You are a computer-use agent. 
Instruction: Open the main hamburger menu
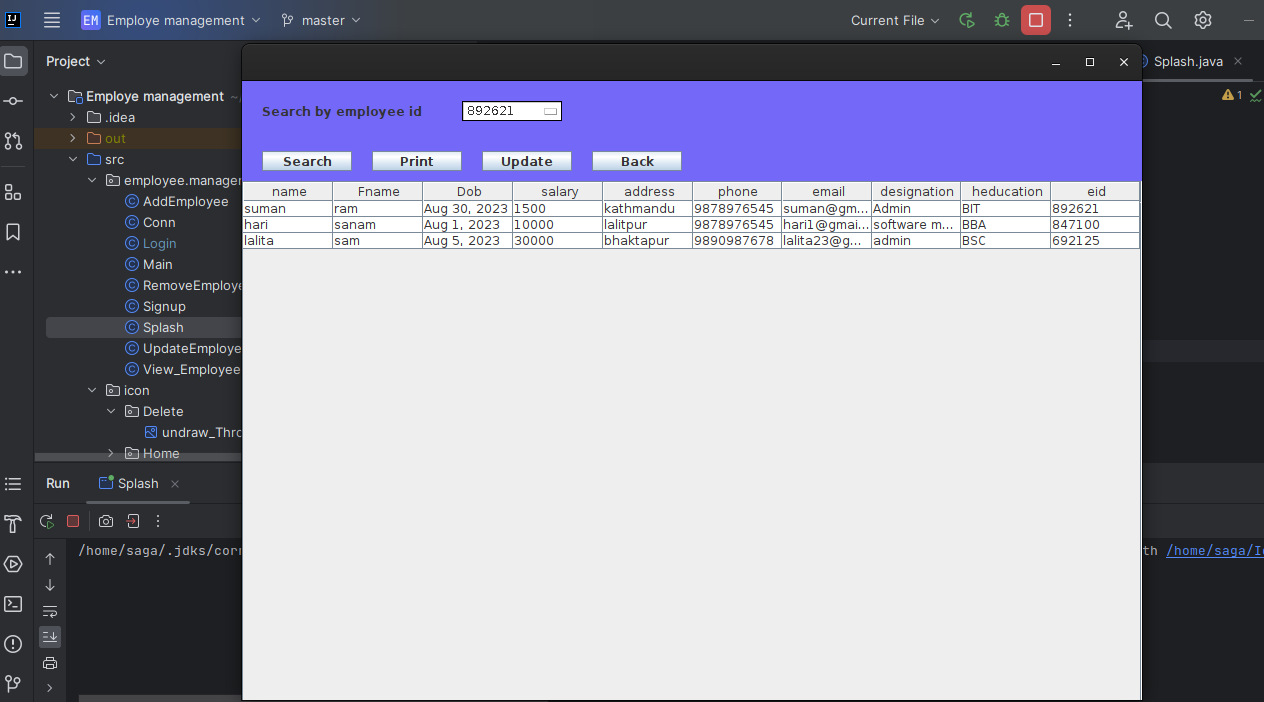coord(52,20)
